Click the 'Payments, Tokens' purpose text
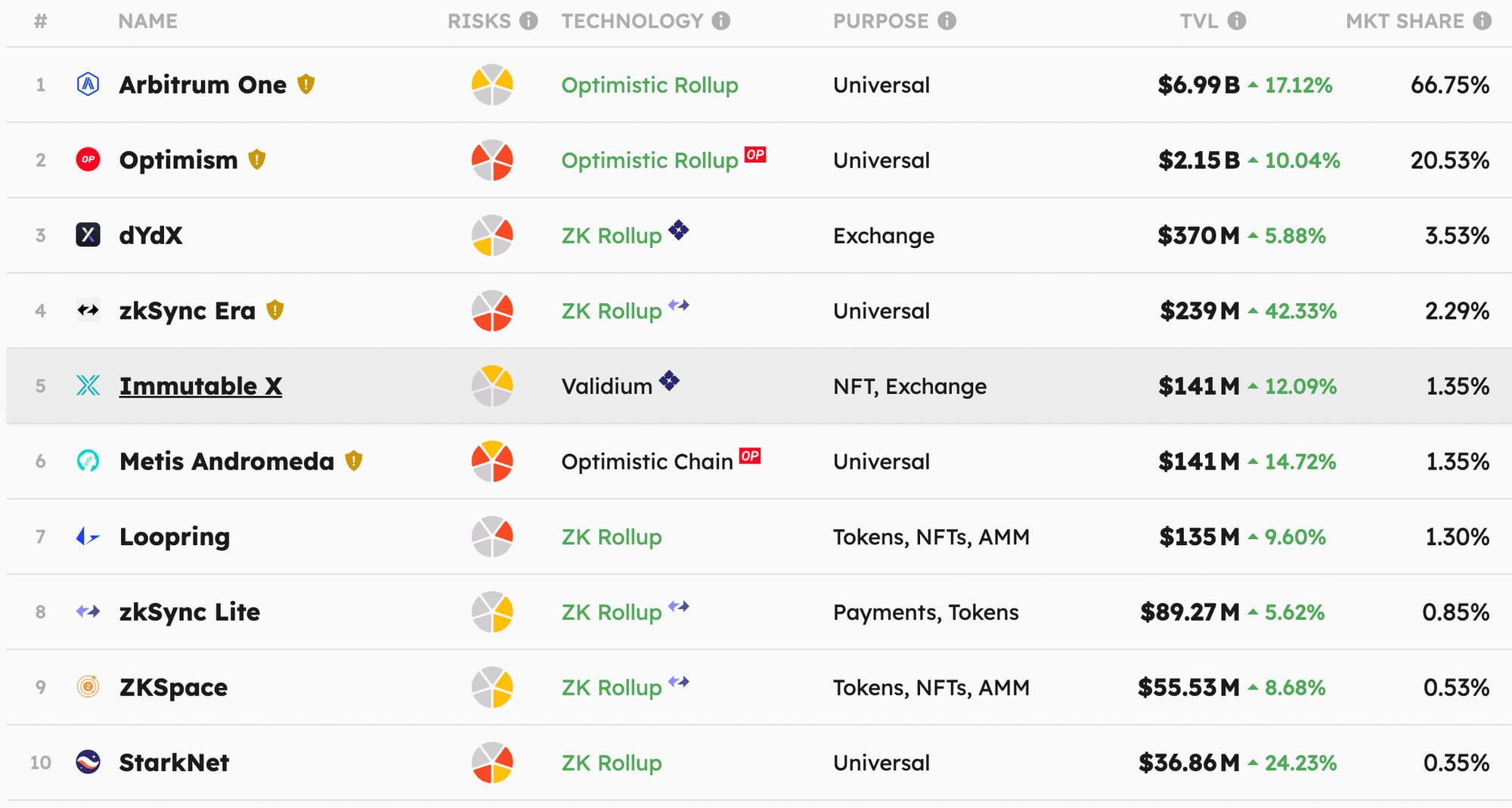The width and height of the screenshot is (1512, 808). 926,612
